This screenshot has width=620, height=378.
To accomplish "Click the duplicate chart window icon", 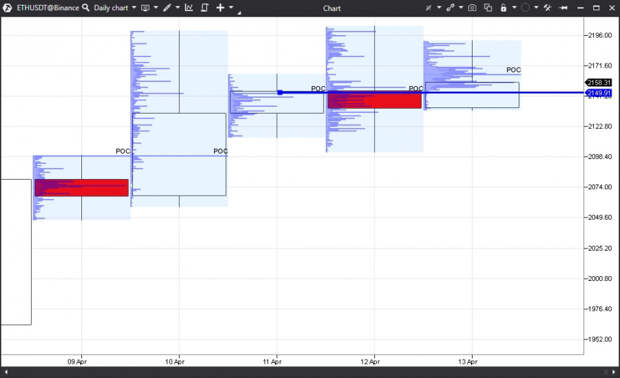I will point(488,8).
